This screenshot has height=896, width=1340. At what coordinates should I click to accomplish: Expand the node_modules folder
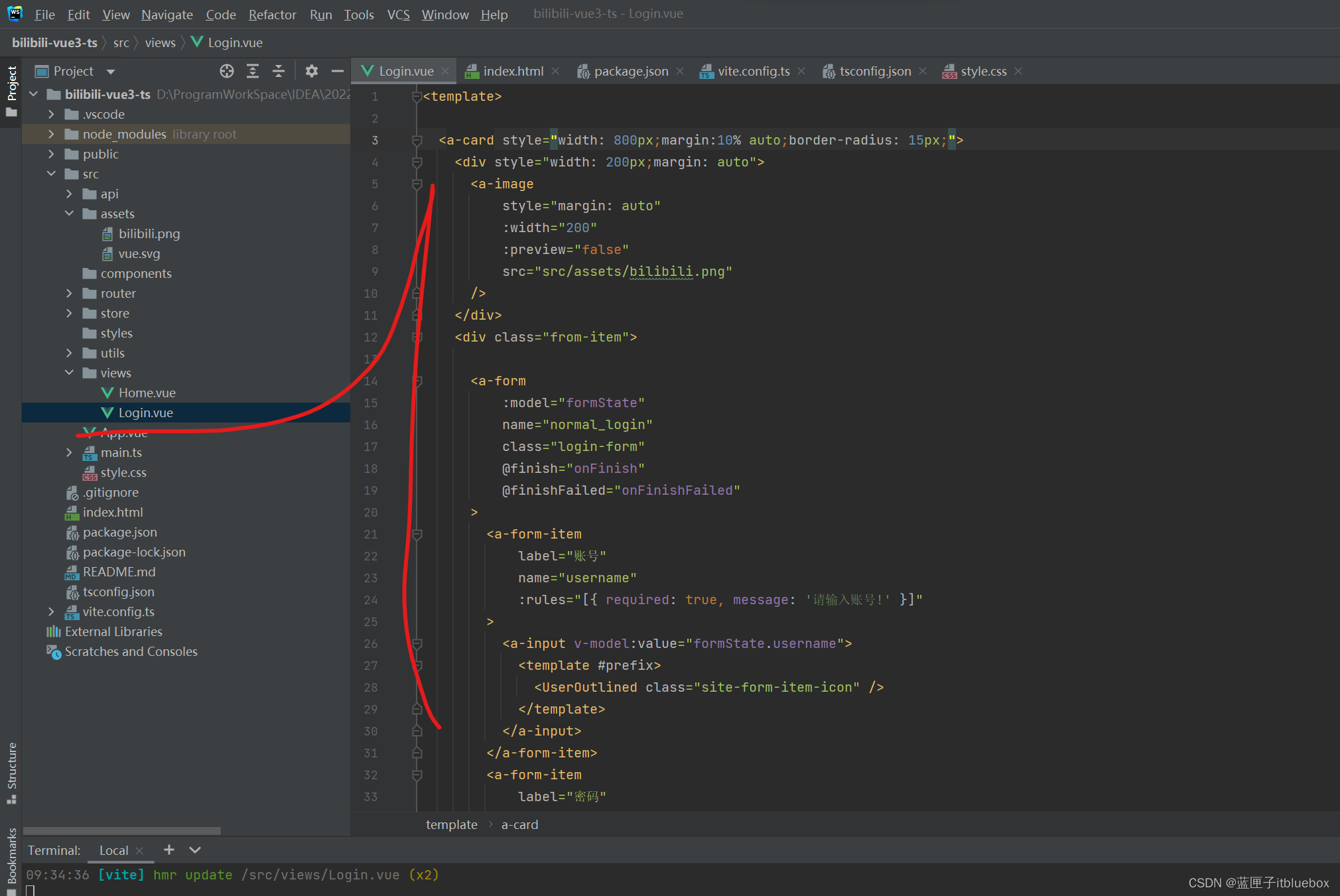(51, 134)
